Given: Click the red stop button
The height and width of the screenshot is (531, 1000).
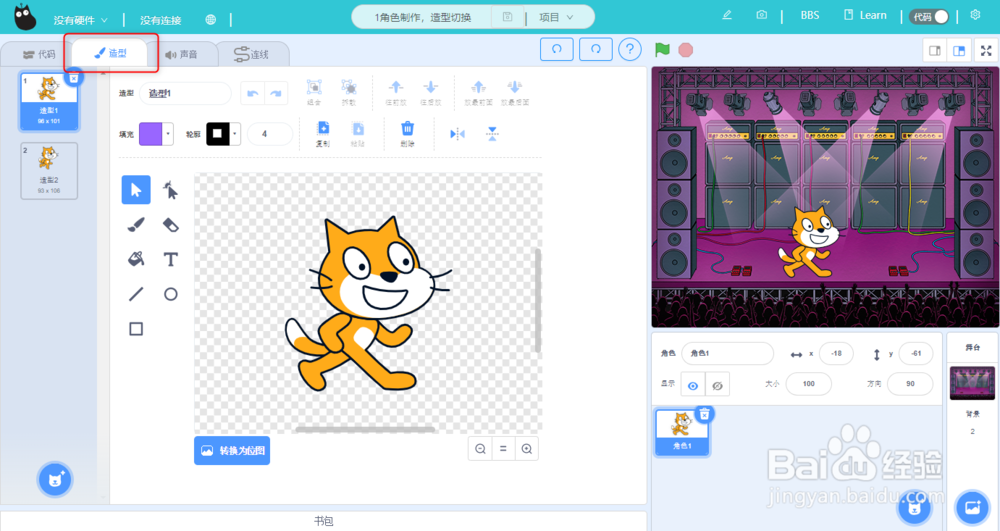Looking at the screenshot, I should [x=686, y=50].
